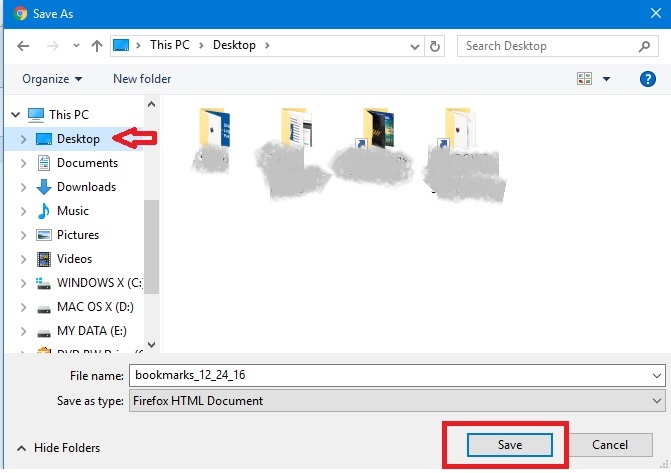Screen dimensions: 671x473
Task: Refresh the Desktop folder listing
Action: click(x=435, y=46)
